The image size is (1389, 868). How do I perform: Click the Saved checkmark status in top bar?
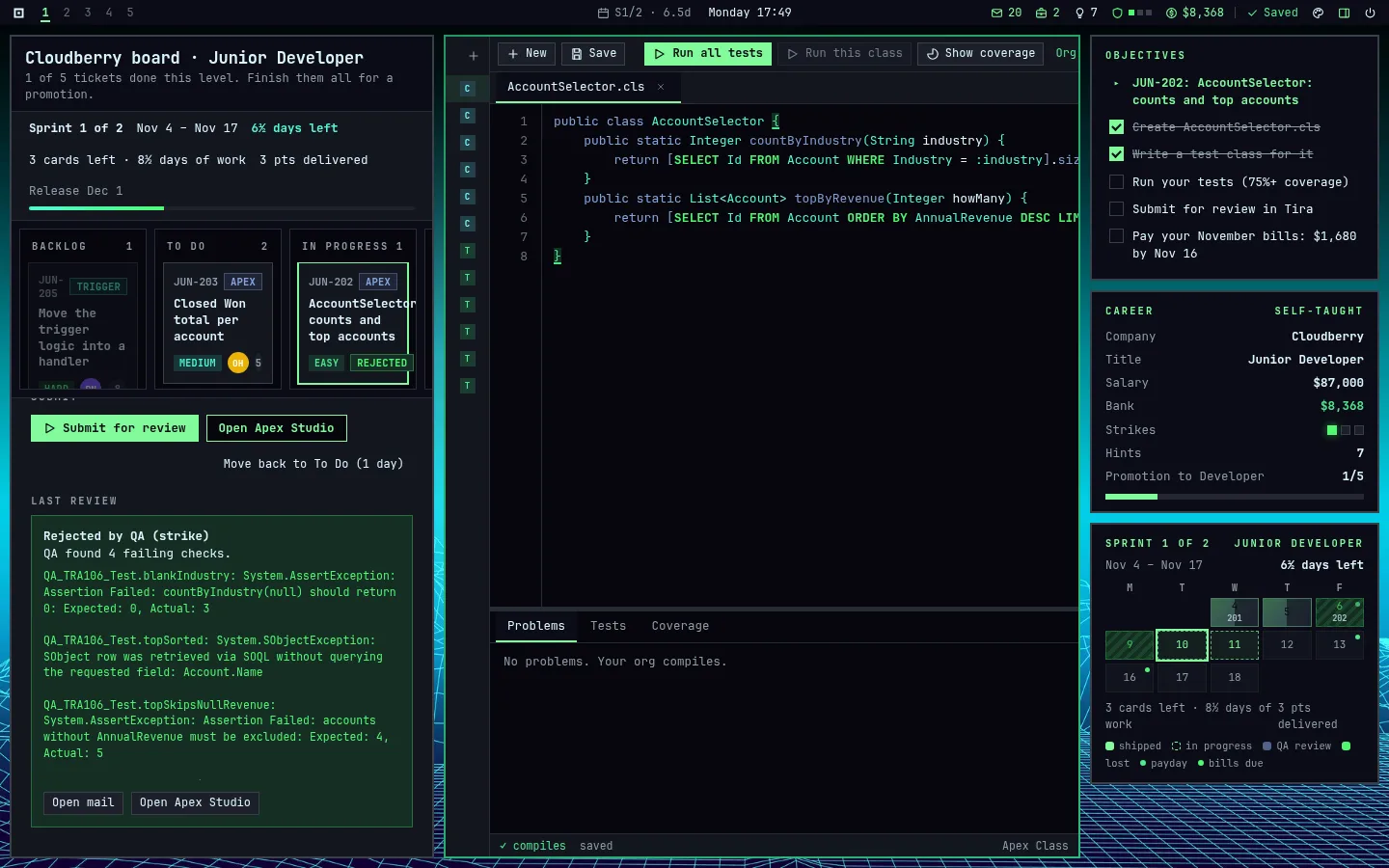(1272, 13)
